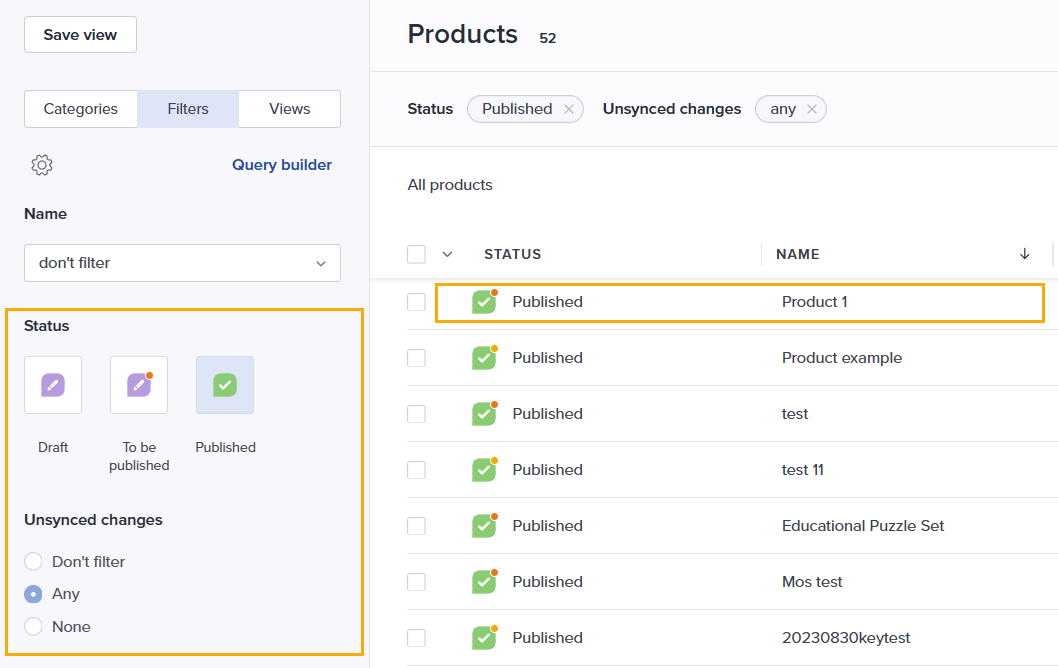Viewport: 1058px width, 668px height.
Task: Open filter settings gear icon
Action: pyautogui.click(x=42, y=165)
